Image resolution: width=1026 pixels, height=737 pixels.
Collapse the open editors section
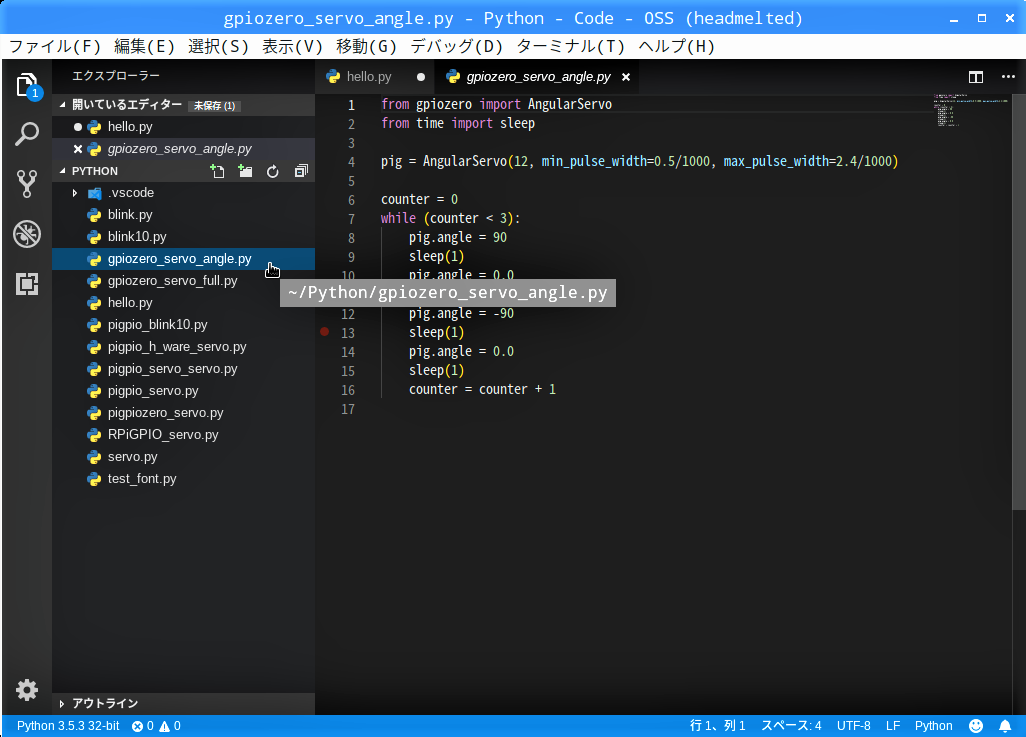click(63, 105)
